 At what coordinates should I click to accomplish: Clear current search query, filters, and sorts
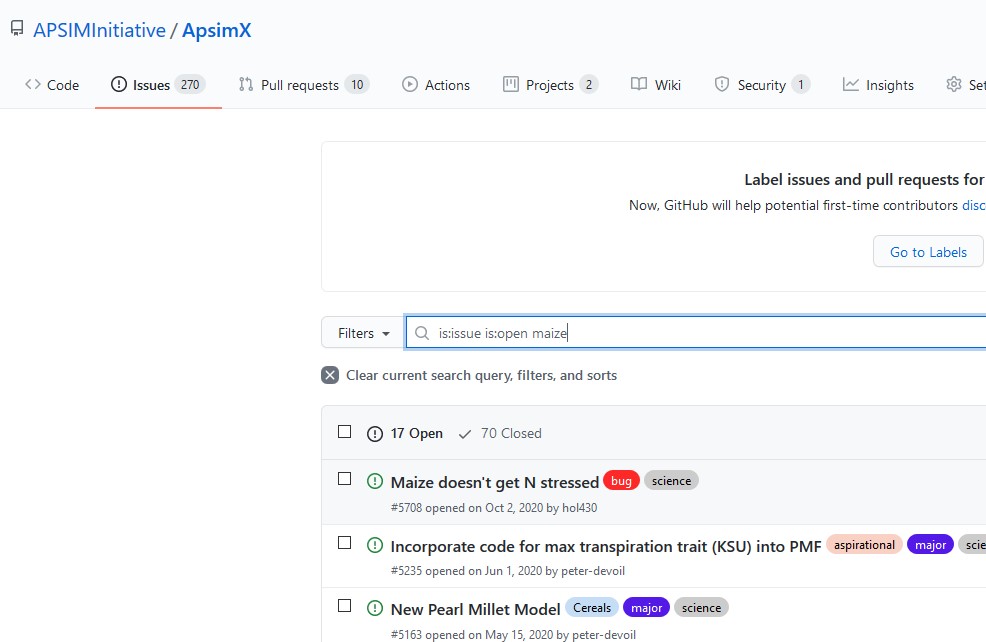(x=469, y=375)
